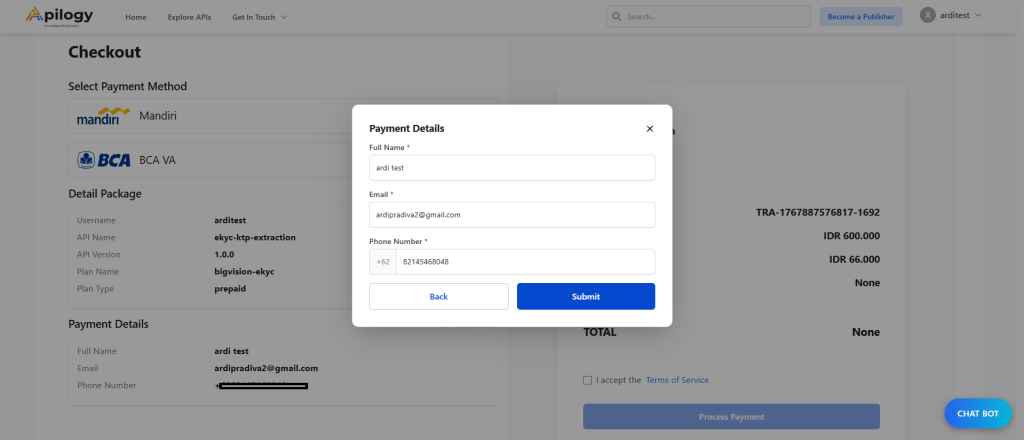Open the Chat Bot widget

(977, 413)
